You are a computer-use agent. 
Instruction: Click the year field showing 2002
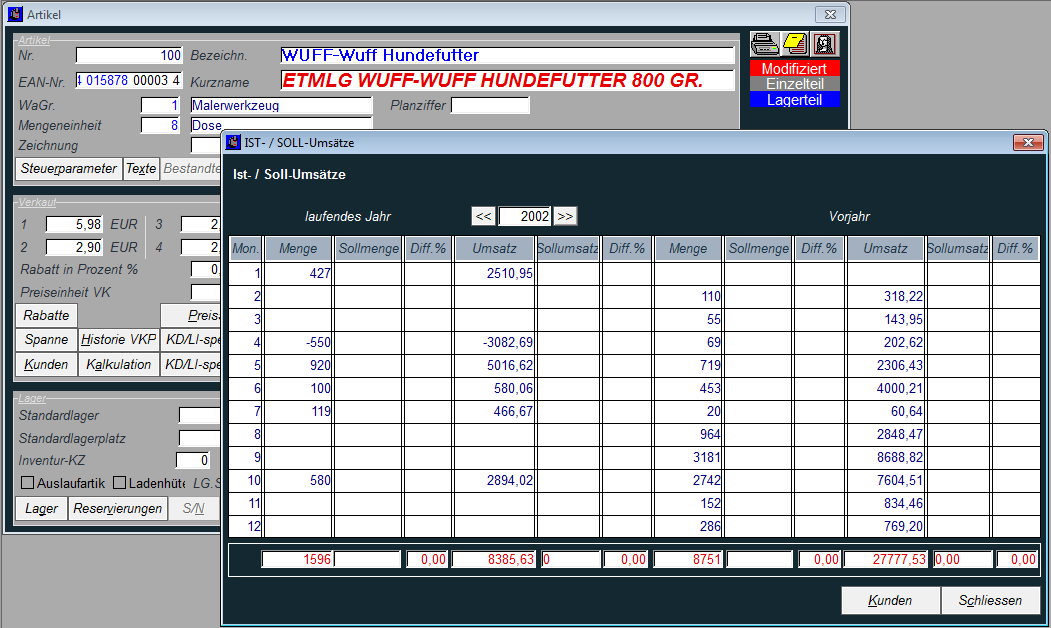tap(525, 216)
